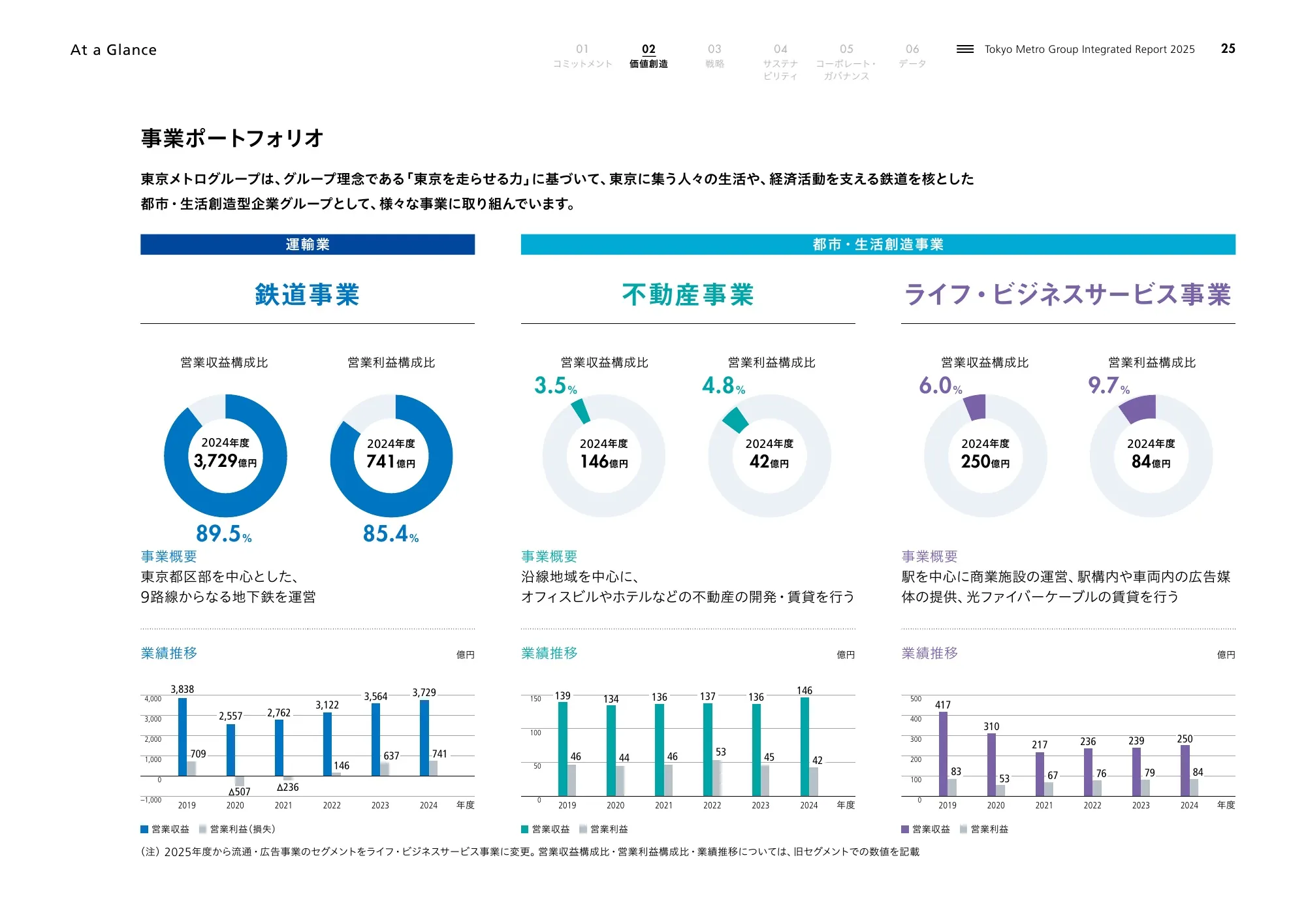Click the Tokyo Metro Group Integrated Report 2025 title
Screen dimensions: 1306x924
(1089, 49)
